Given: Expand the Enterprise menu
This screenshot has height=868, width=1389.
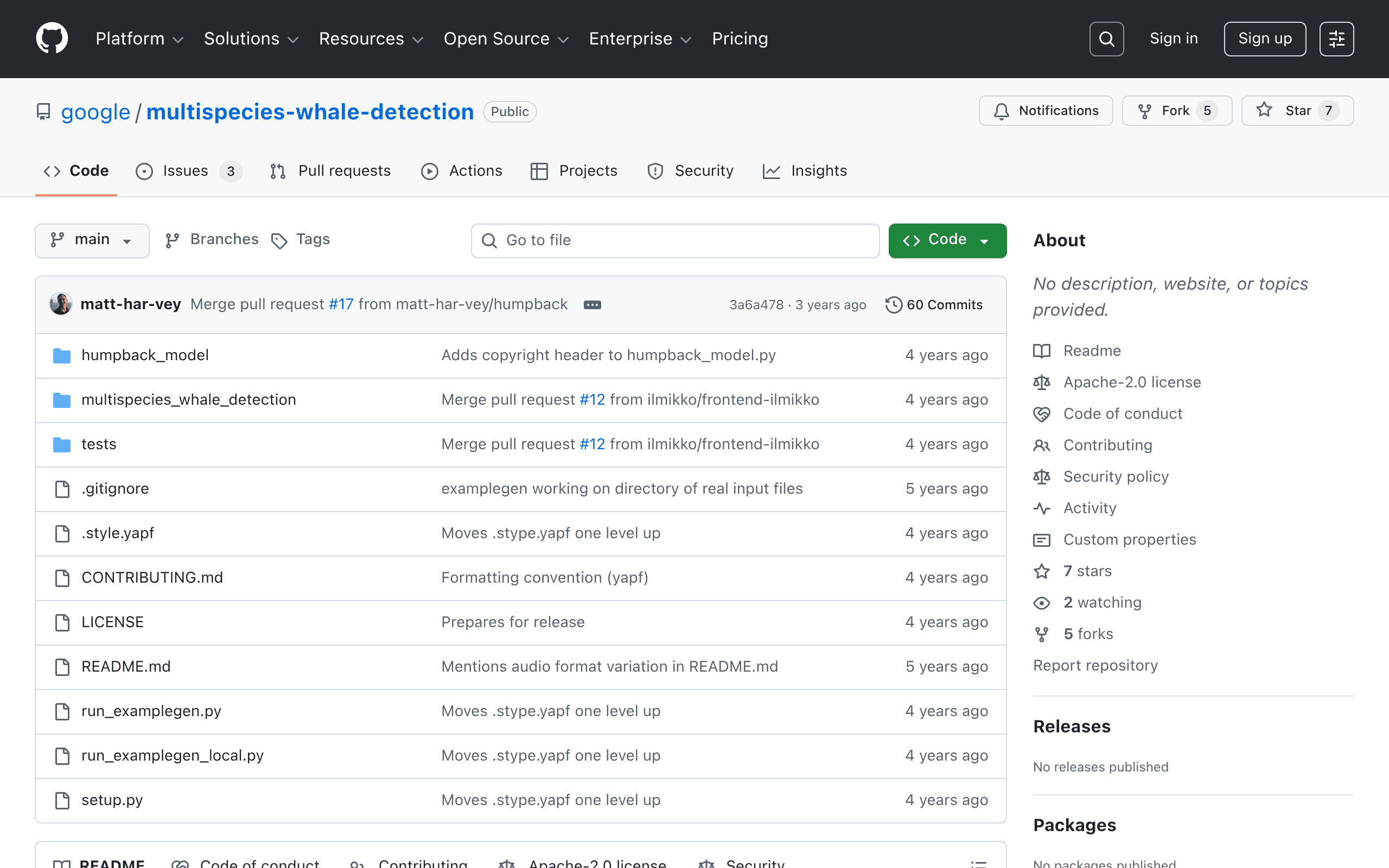Looking at the screenshot, I should 640,39.
